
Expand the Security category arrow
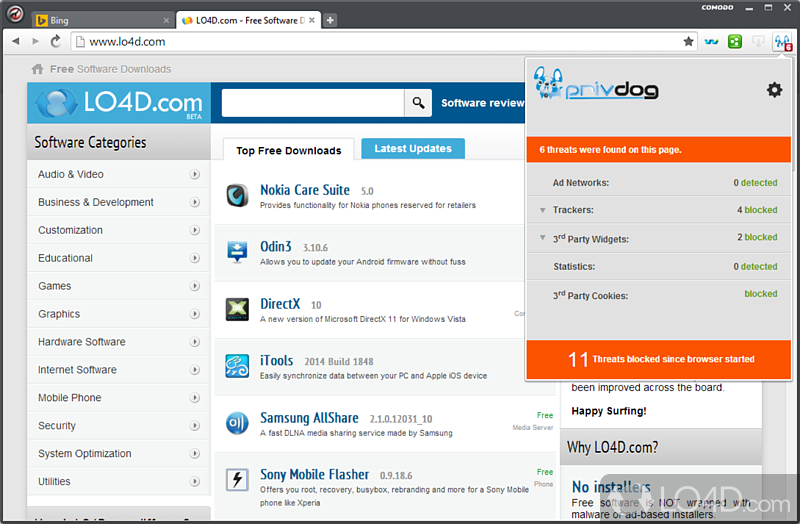(x=194, y=426)
